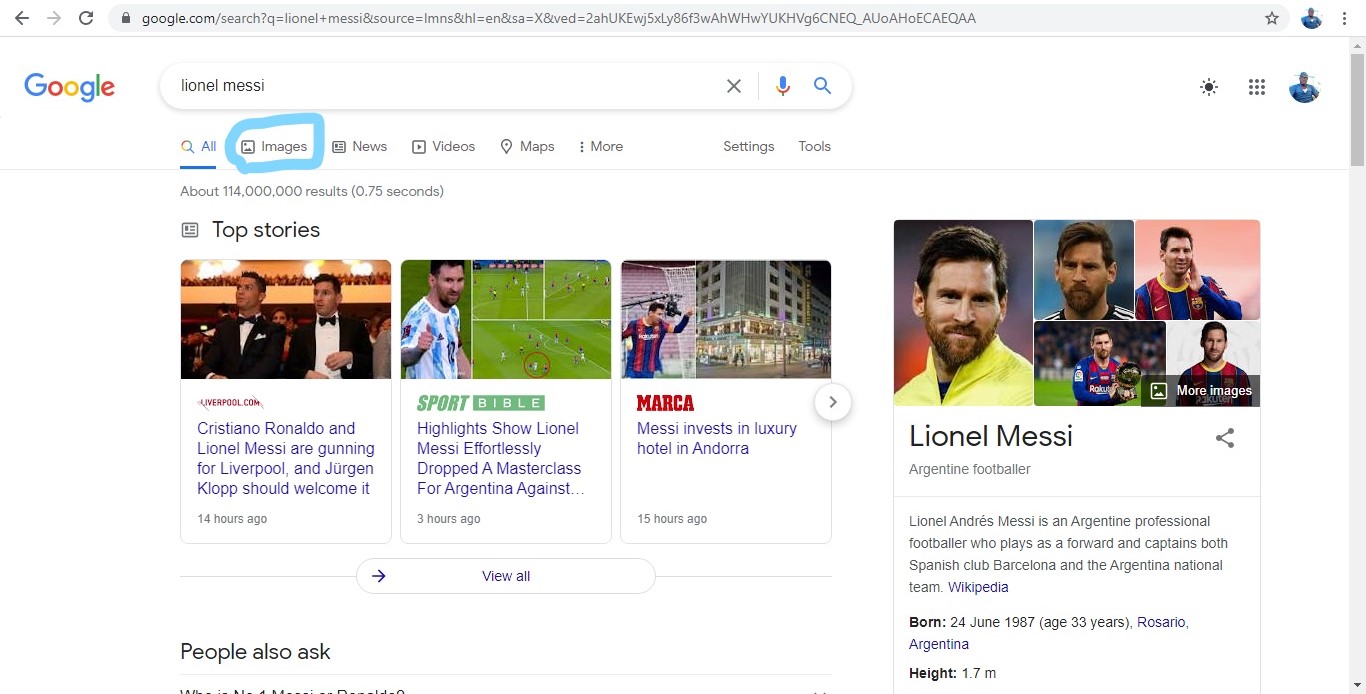Submit search with magnifying glass icon

[822, 86]
